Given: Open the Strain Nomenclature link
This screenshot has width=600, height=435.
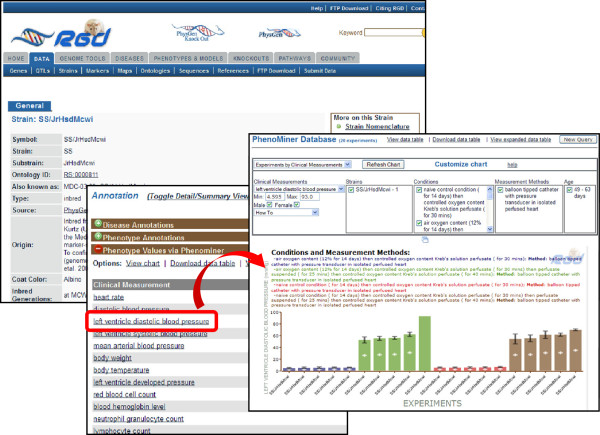Looking at the screenshot, I should point(377,126).
